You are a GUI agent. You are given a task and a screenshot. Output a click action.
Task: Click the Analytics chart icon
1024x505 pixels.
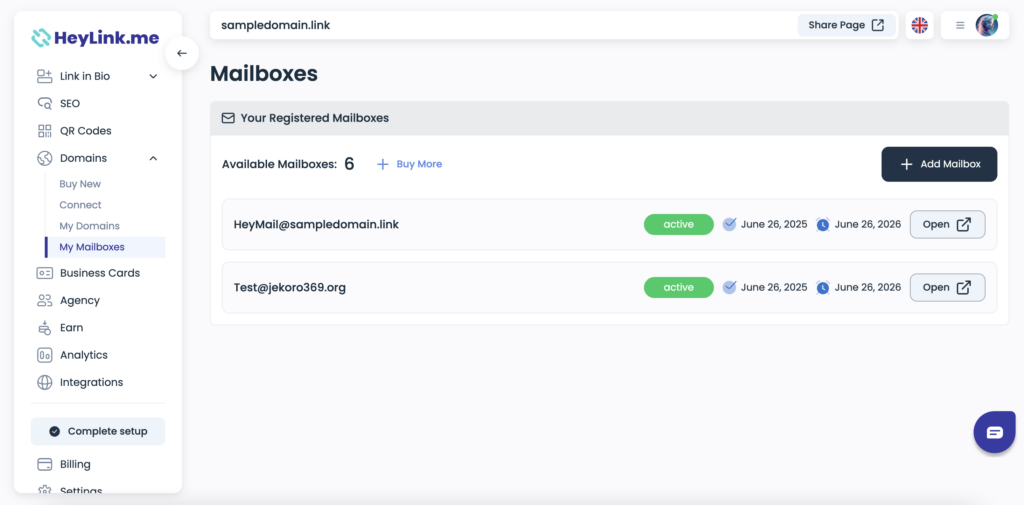[44, 355]
